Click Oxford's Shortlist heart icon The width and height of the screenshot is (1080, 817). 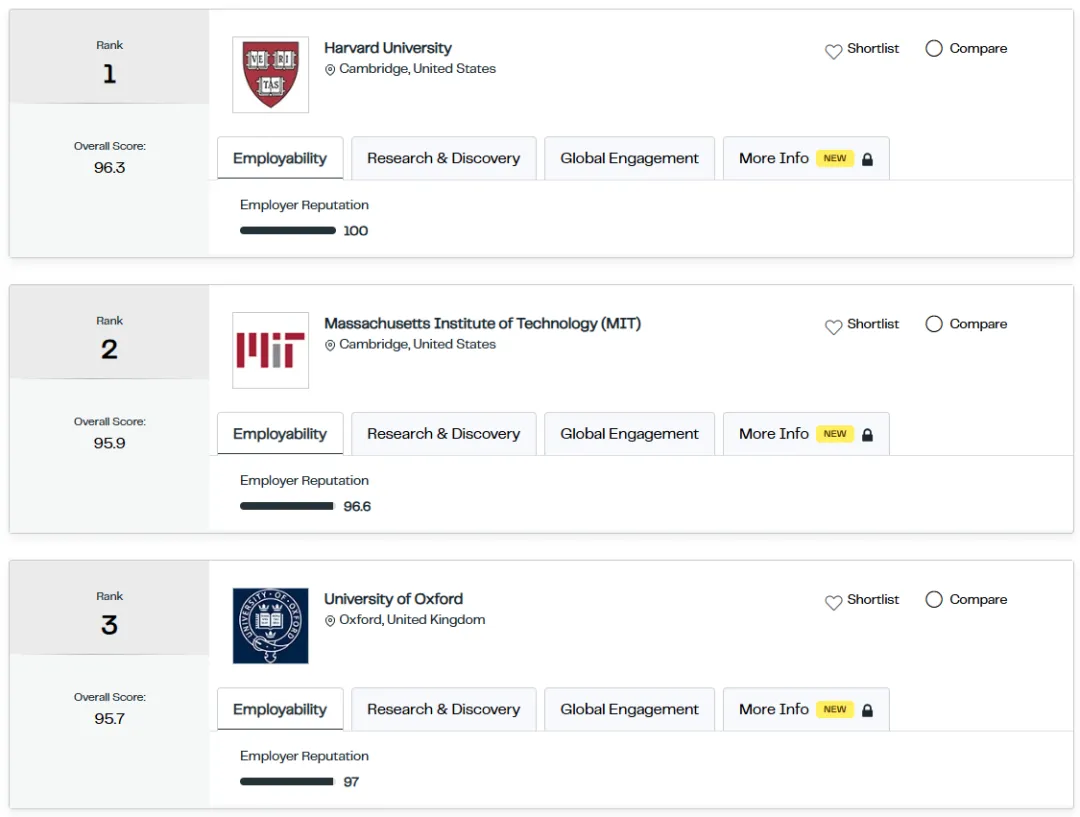point(833,602)
